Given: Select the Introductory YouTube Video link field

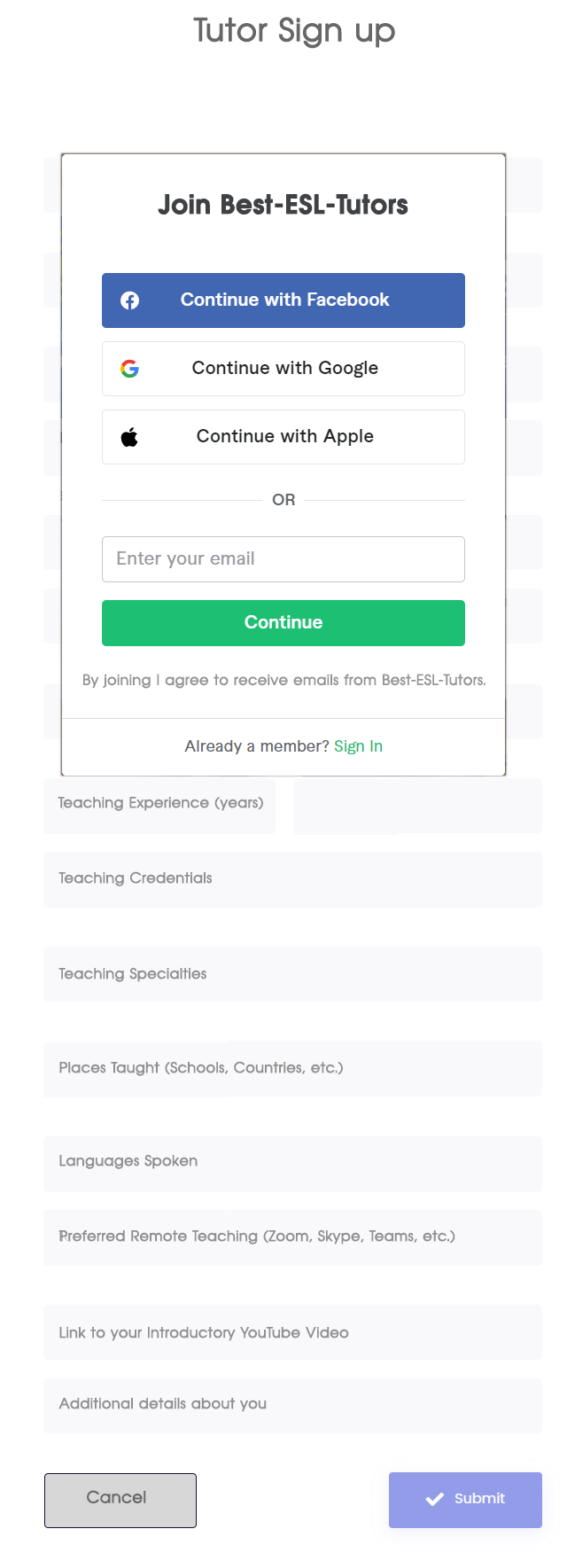Looking at the screenshot, I should point(292,1332).
